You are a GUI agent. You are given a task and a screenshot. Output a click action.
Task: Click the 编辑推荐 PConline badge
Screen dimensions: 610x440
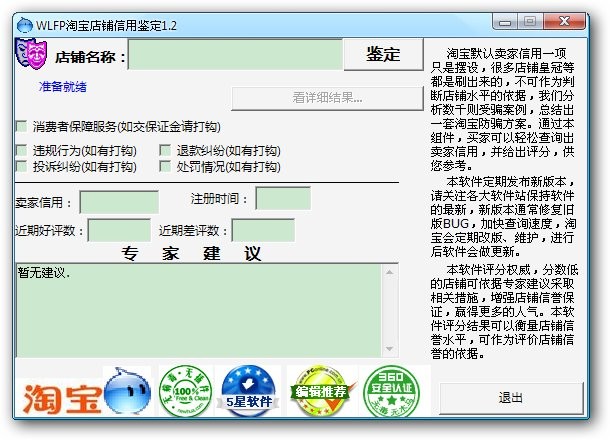[322, 391]
